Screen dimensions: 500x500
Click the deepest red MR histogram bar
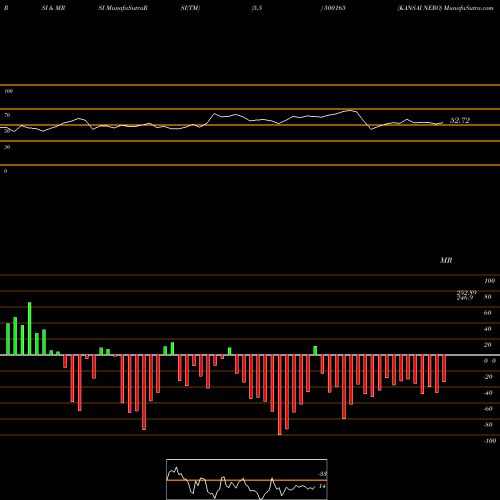[x=279, y=395]
